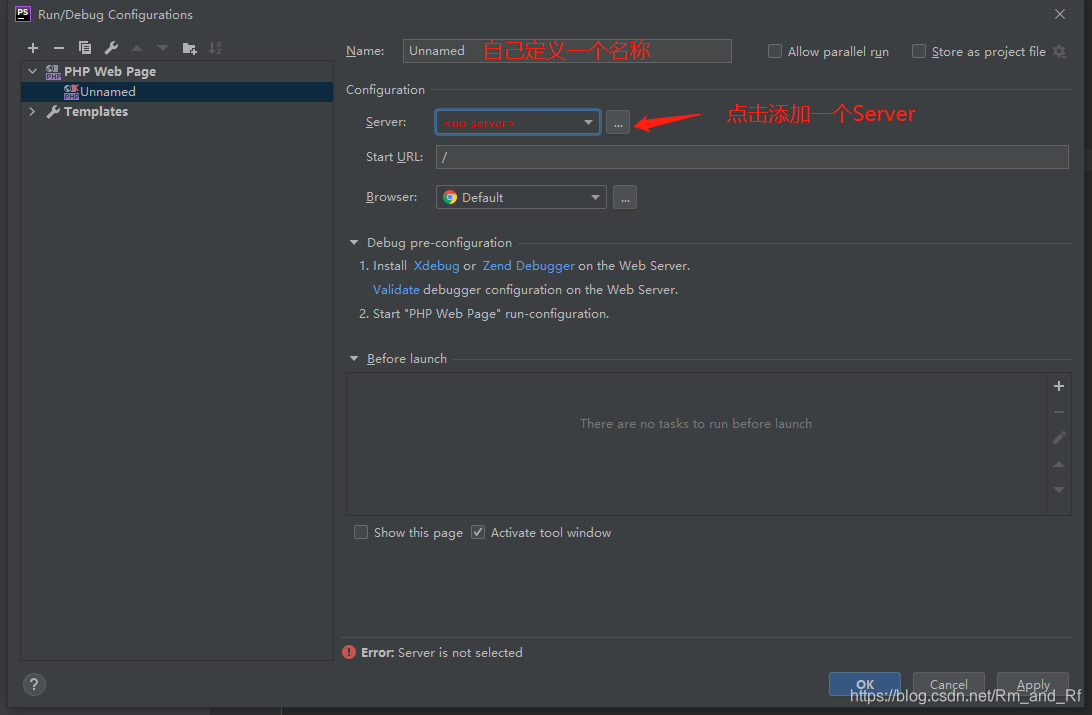Select the Templates row in the tree
Image resolution: width=1092 pixels, height=715 pixels.
click(x=177, y=111)
